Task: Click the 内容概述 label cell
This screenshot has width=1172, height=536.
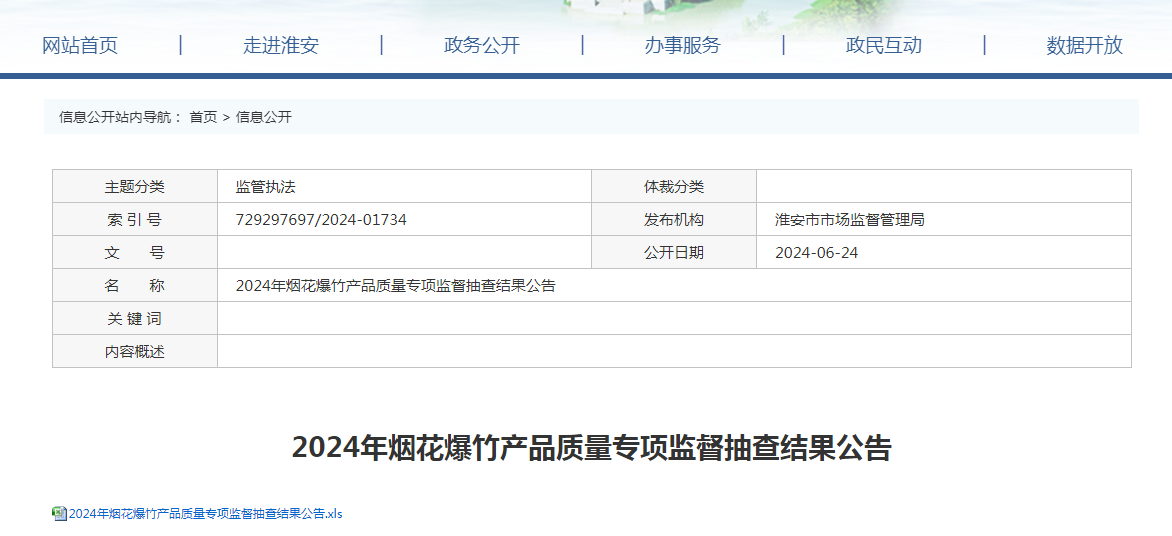Action: 135,351
